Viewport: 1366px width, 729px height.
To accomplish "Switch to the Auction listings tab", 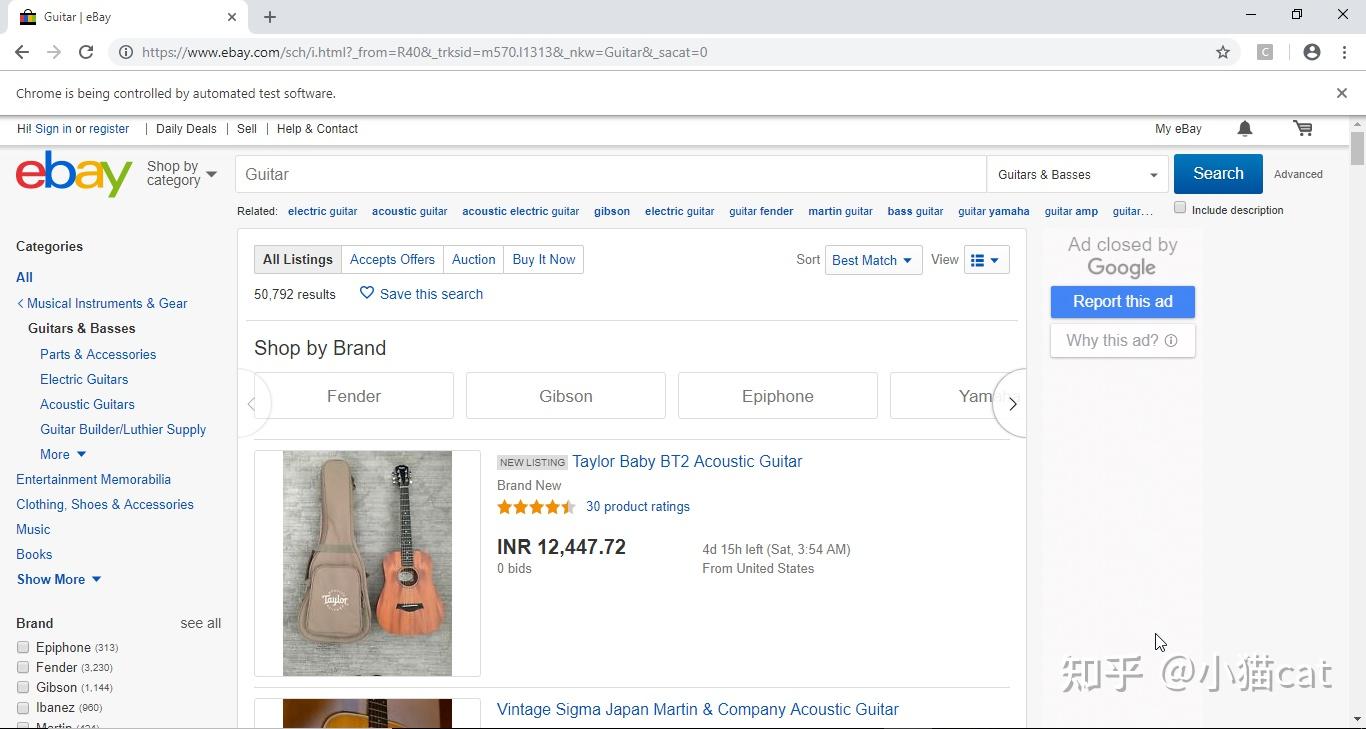I will [x=473, y=259].
